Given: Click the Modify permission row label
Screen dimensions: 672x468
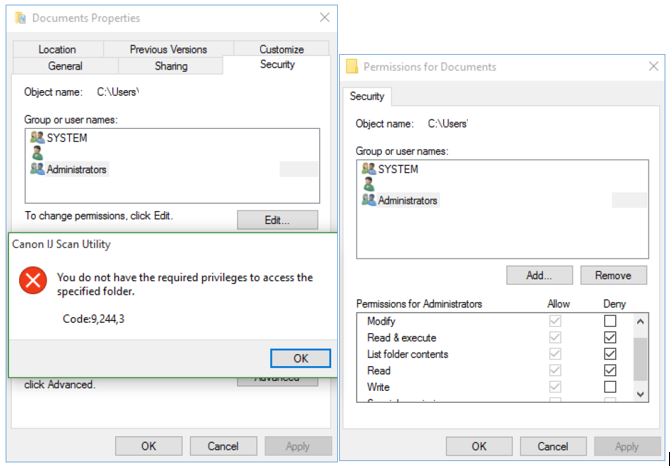Looking at the screenshot, I should (x=381, y=321).
